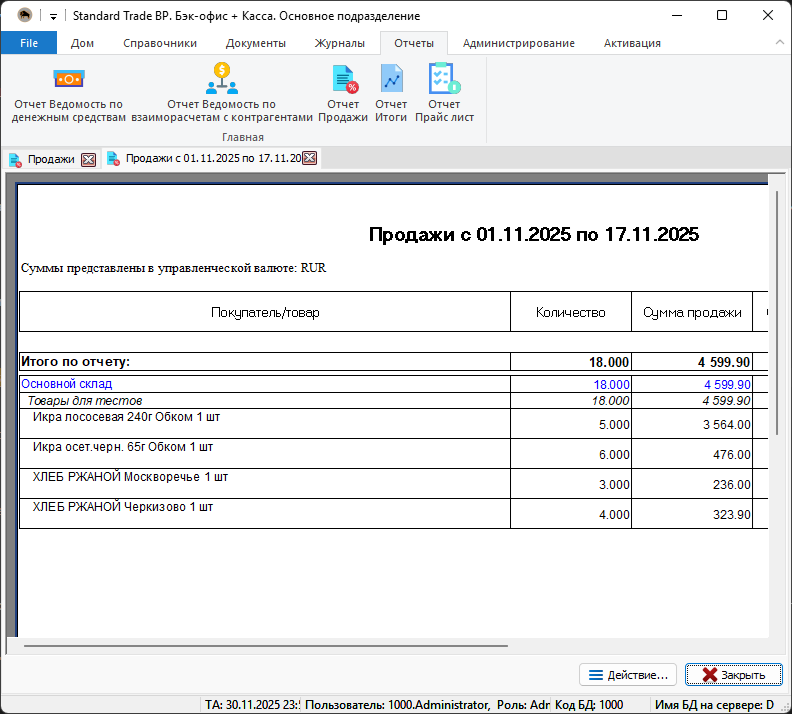Image resolution: width=792 pixels, height=714 pixels.
Task: Click the Пользователь: 1000.Administrator status entry
Action: click(x=397, y=704)
